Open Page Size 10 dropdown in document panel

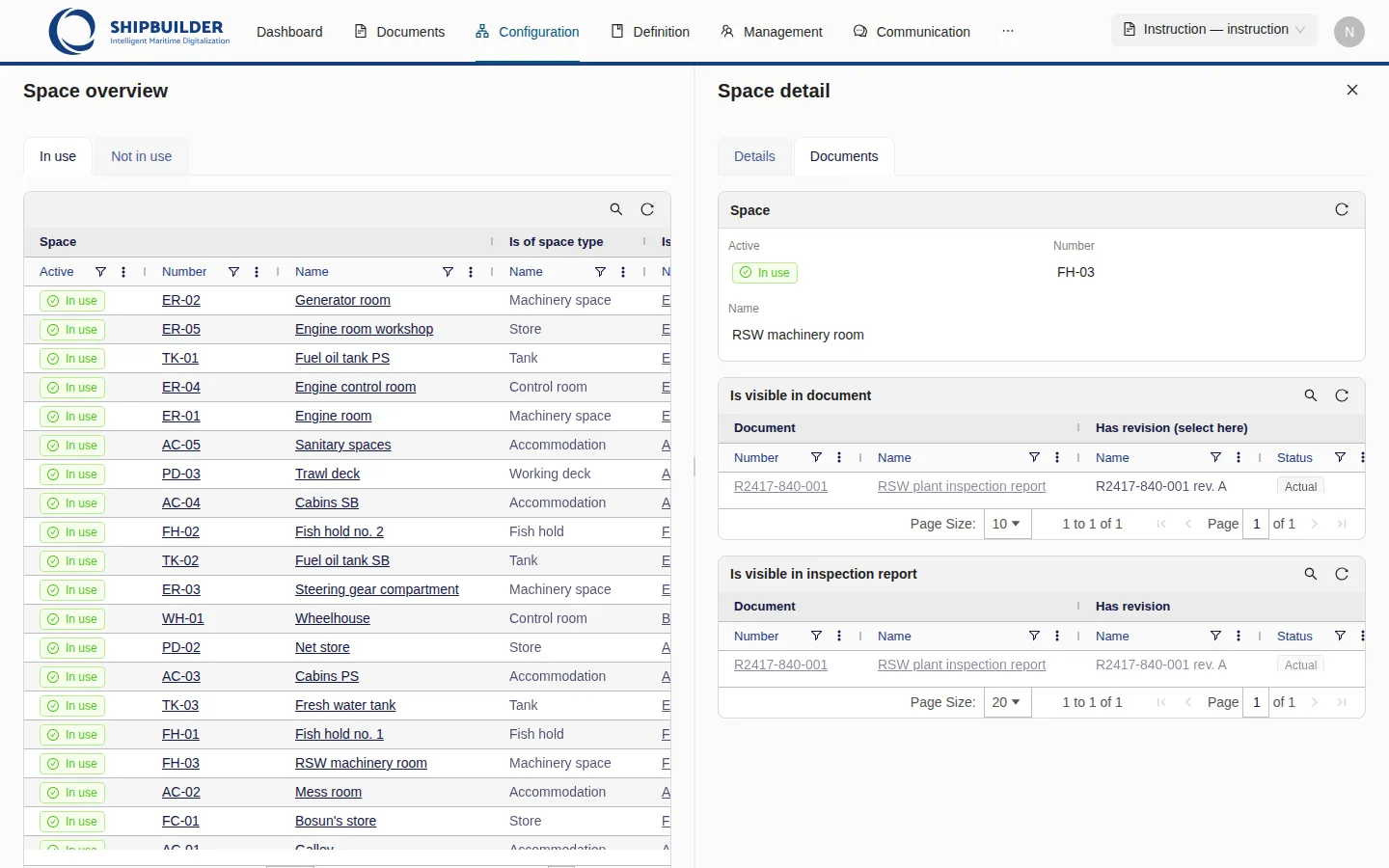click(x=1008, y=524)
